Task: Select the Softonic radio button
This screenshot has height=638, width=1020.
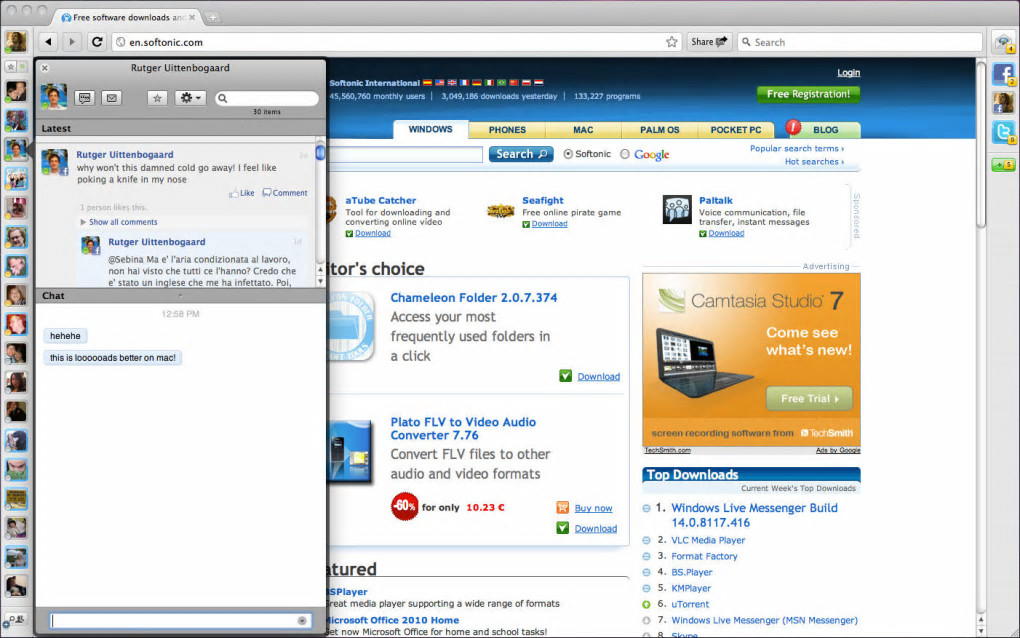Action: pos(569,154)
